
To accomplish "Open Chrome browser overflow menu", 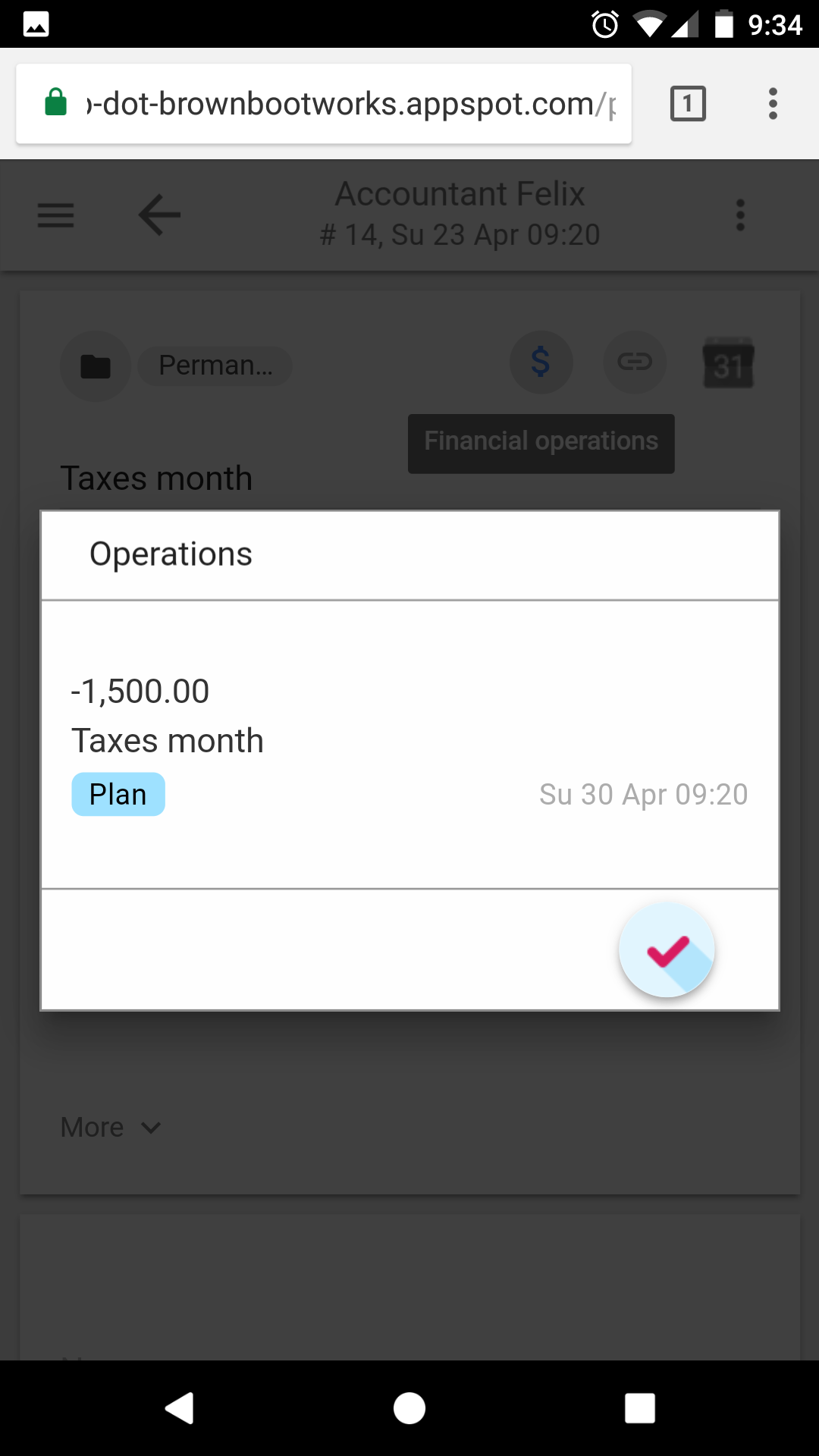I will tap(773, 103).
